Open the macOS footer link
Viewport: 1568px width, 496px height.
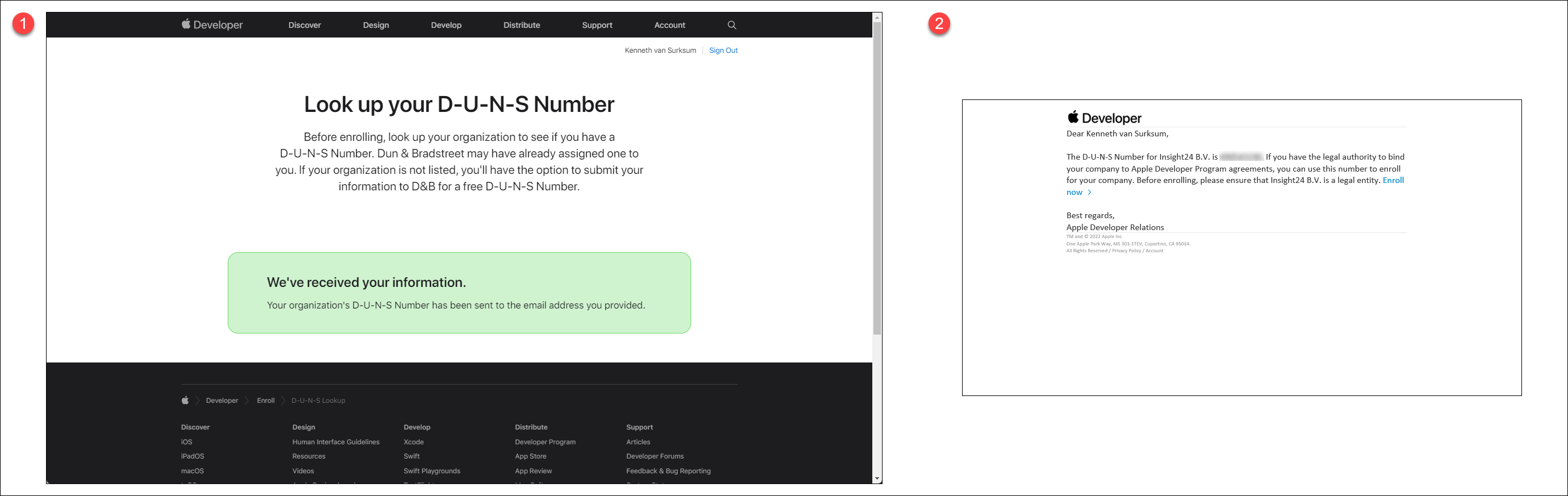193,471
